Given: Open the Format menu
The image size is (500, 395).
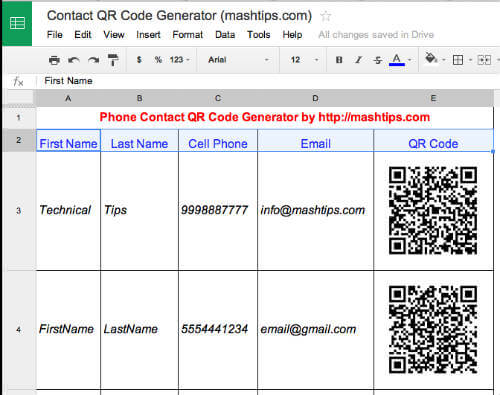Looking at the screenshot, I should coord(187,35).
